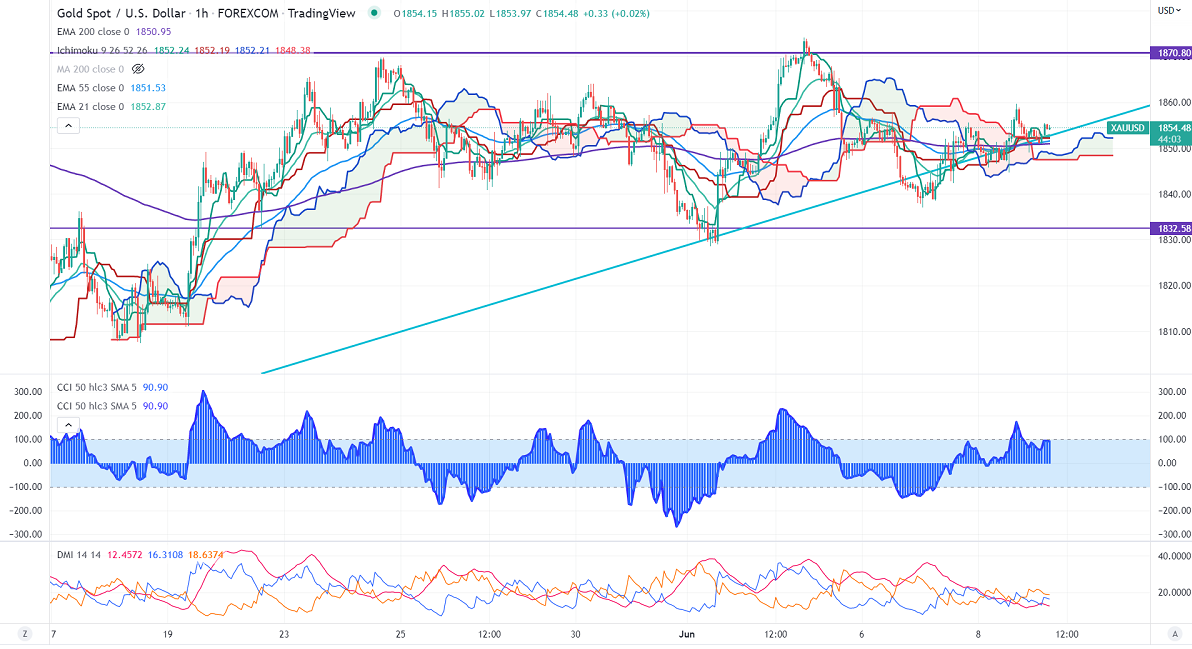Select the Ichimoku 9 26 52 26 legend

100,51
